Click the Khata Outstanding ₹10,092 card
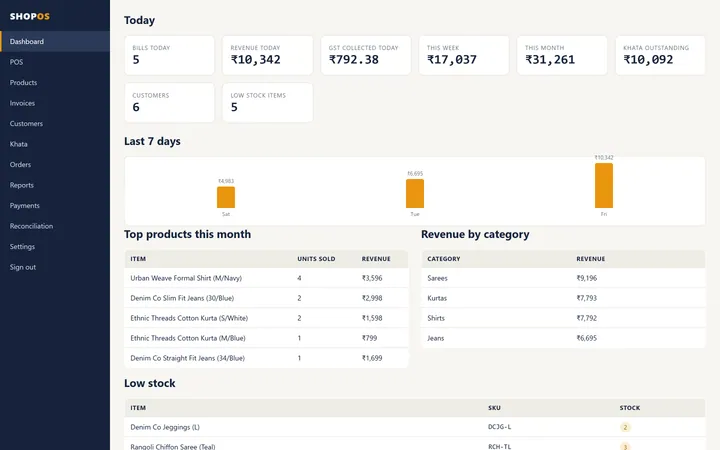Screen dimensions: 720x450 [660, 55]
